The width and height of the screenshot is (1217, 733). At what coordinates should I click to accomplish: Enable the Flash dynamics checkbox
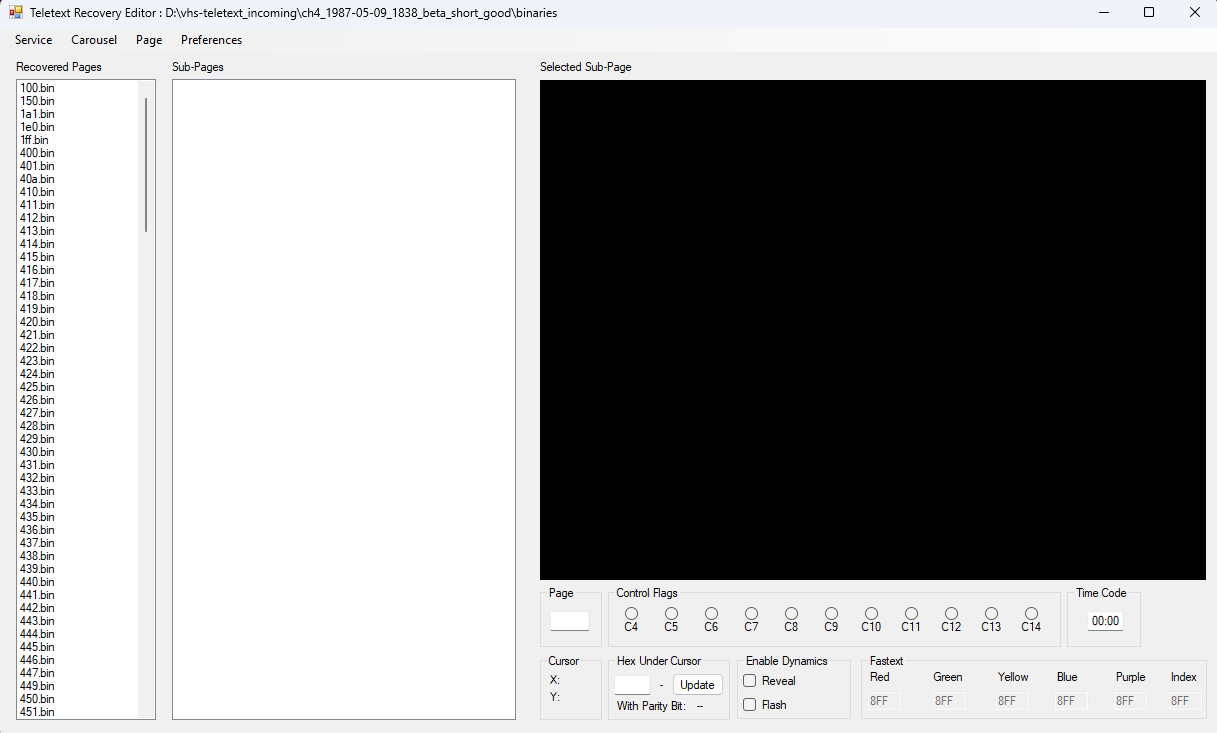coord(749,704)
